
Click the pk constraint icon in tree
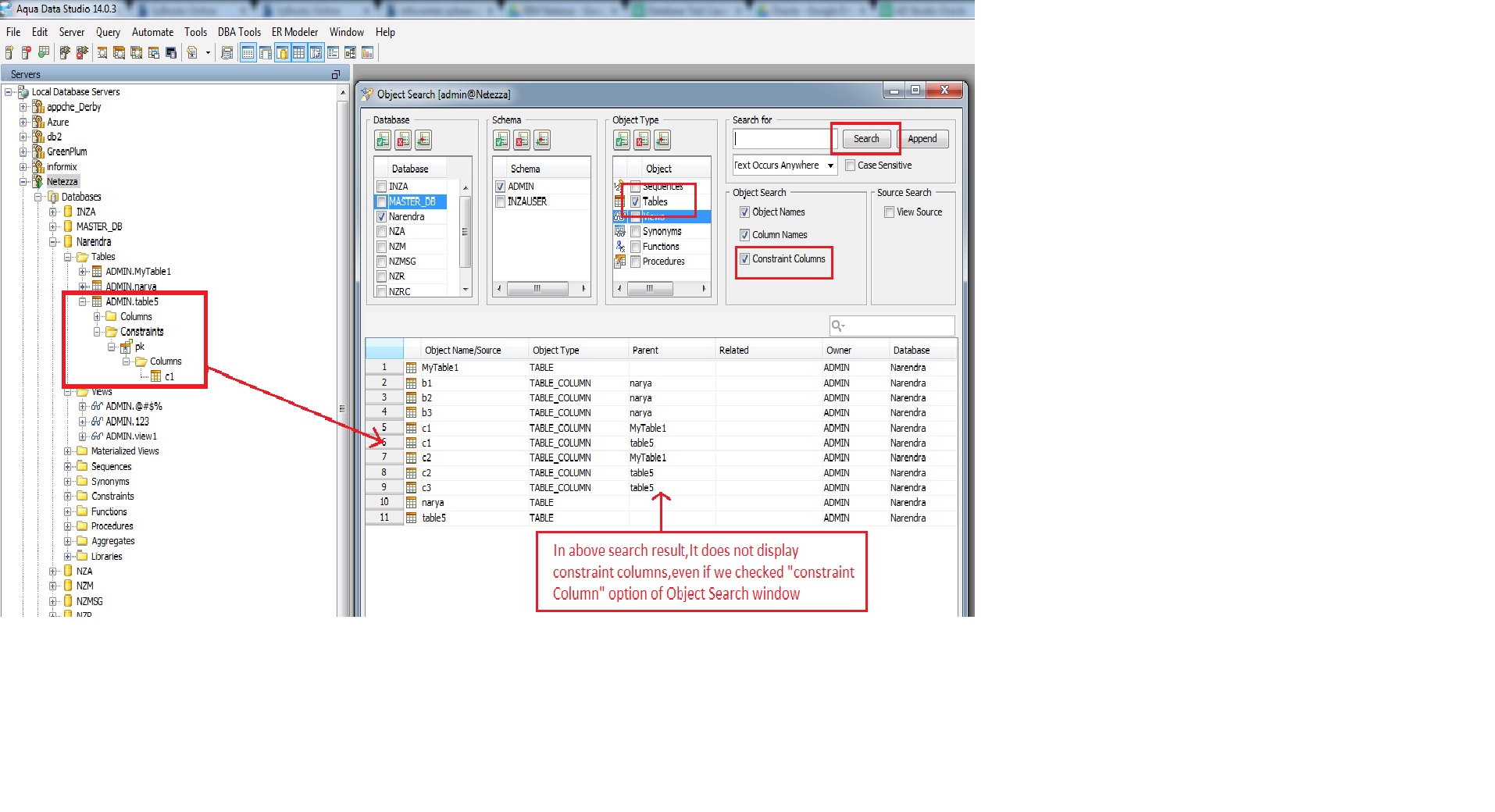pyautogui.click(x=127, y=347)
